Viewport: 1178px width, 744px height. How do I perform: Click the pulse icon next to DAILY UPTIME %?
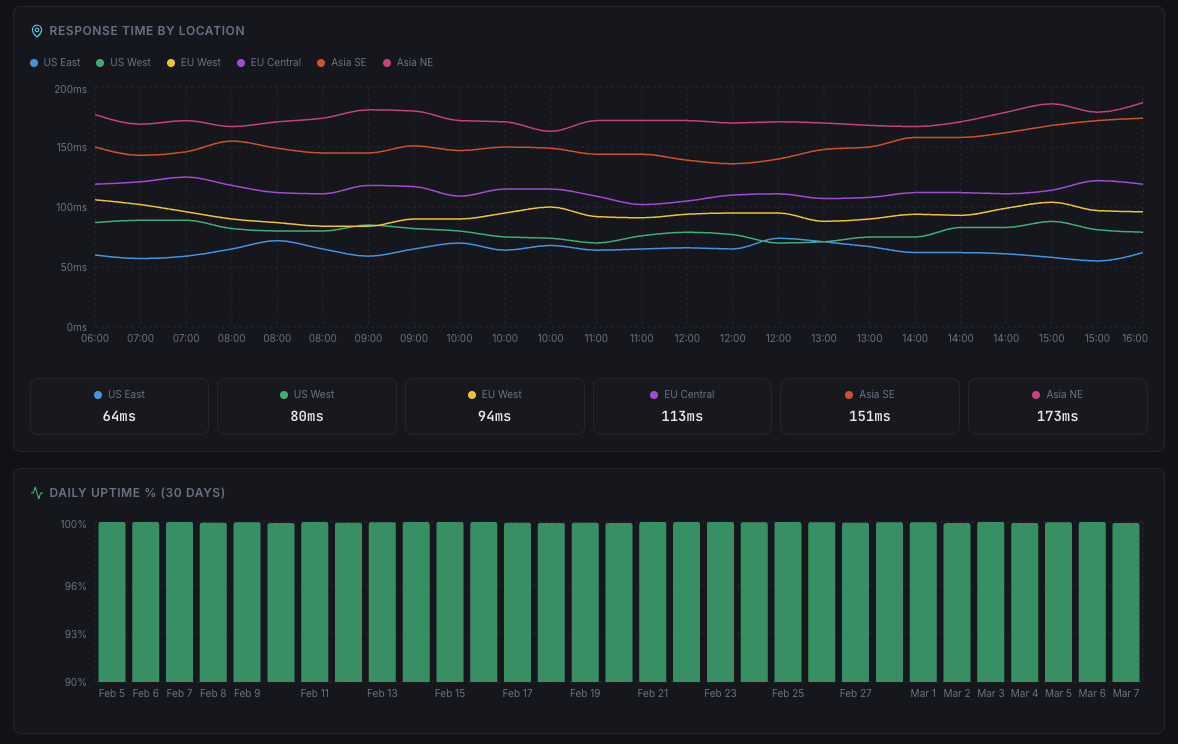[35, 492]
